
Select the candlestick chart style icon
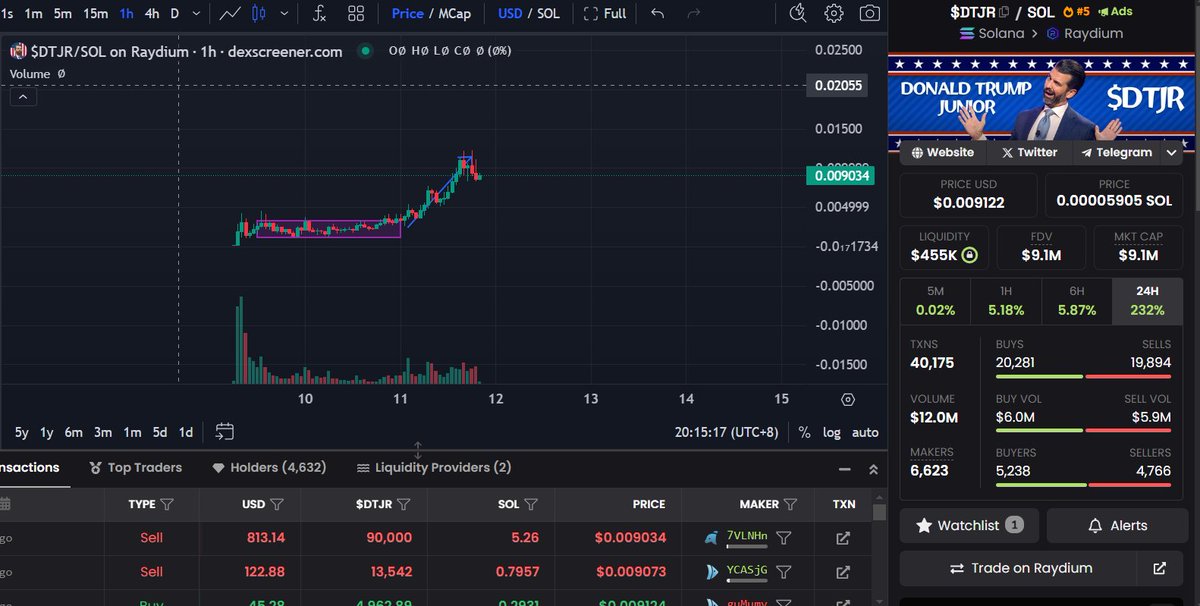pos(259,14)
